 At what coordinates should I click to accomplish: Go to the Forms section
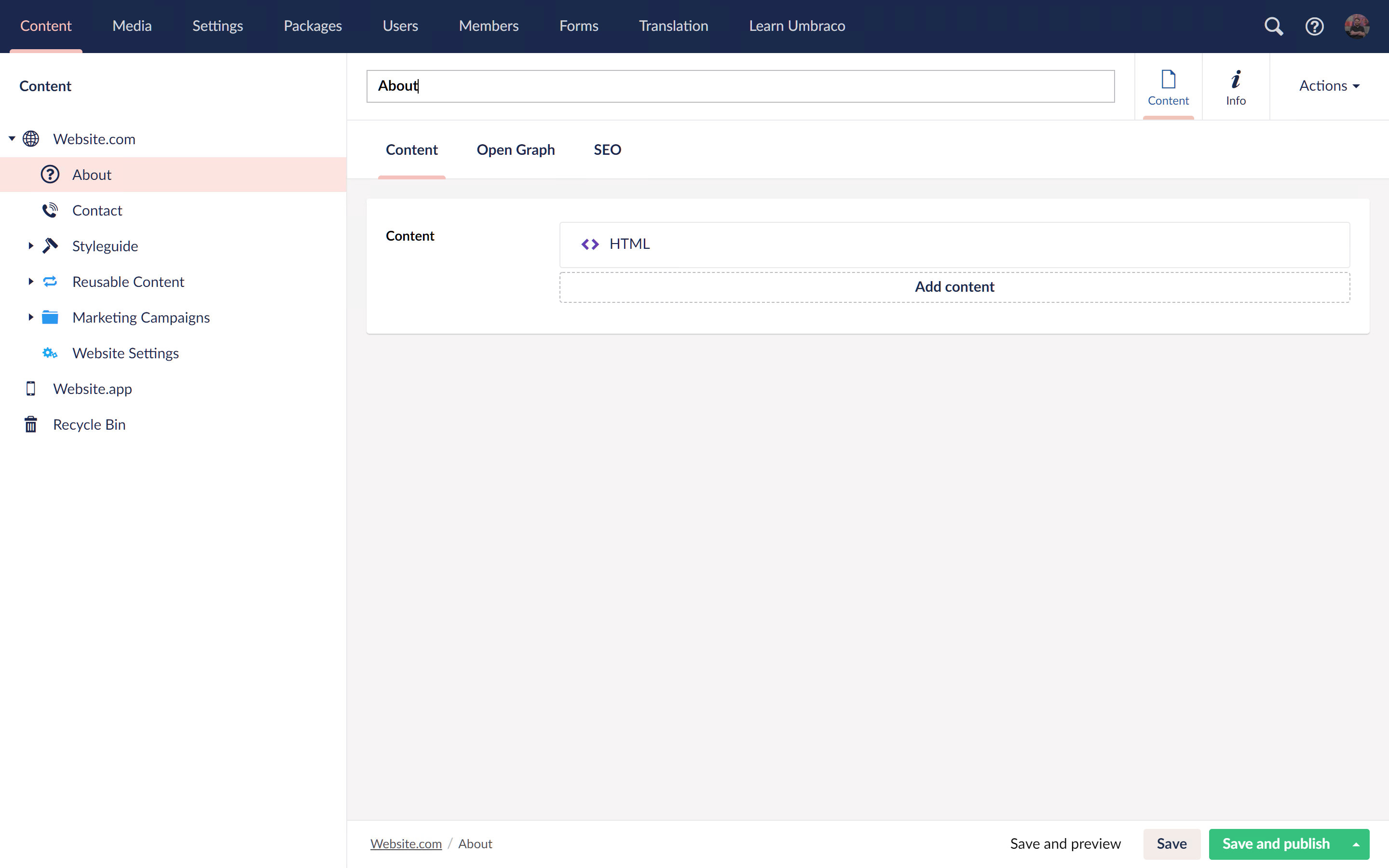(x=579, y=27)
